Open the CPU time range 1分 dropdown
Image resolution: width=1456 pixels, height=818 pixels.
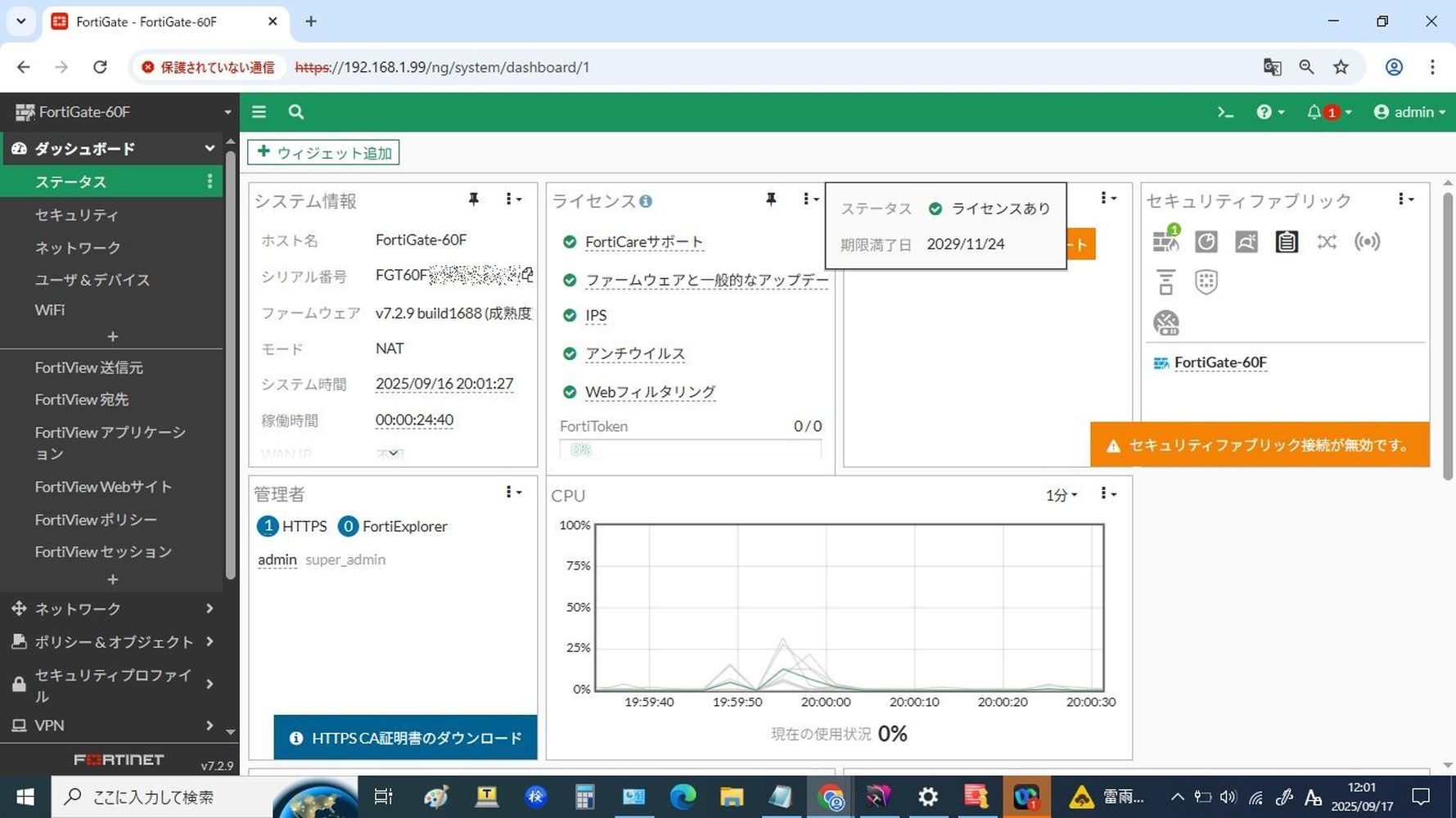[x=1062, y=495]
